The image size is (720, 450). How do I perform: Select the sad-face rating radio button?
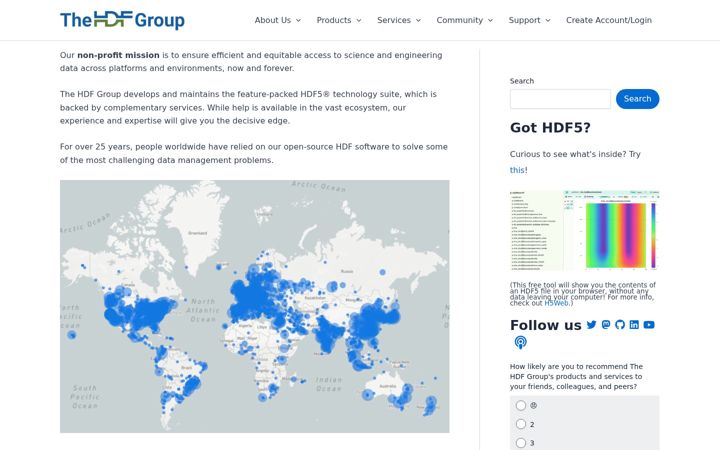coord(521,405)
